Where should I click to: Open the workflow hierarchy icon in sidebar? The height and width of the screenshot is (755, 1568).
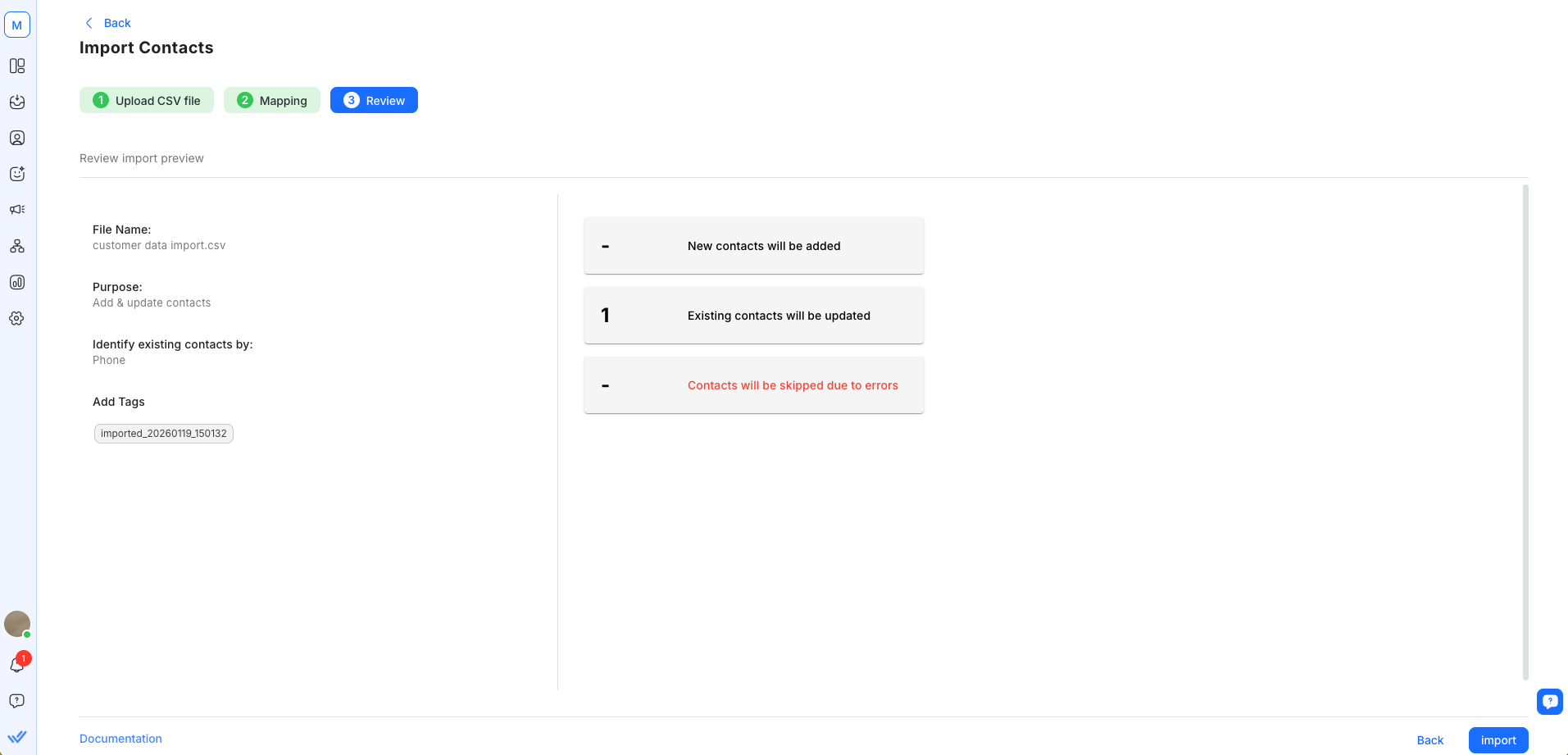coord(17,246)
